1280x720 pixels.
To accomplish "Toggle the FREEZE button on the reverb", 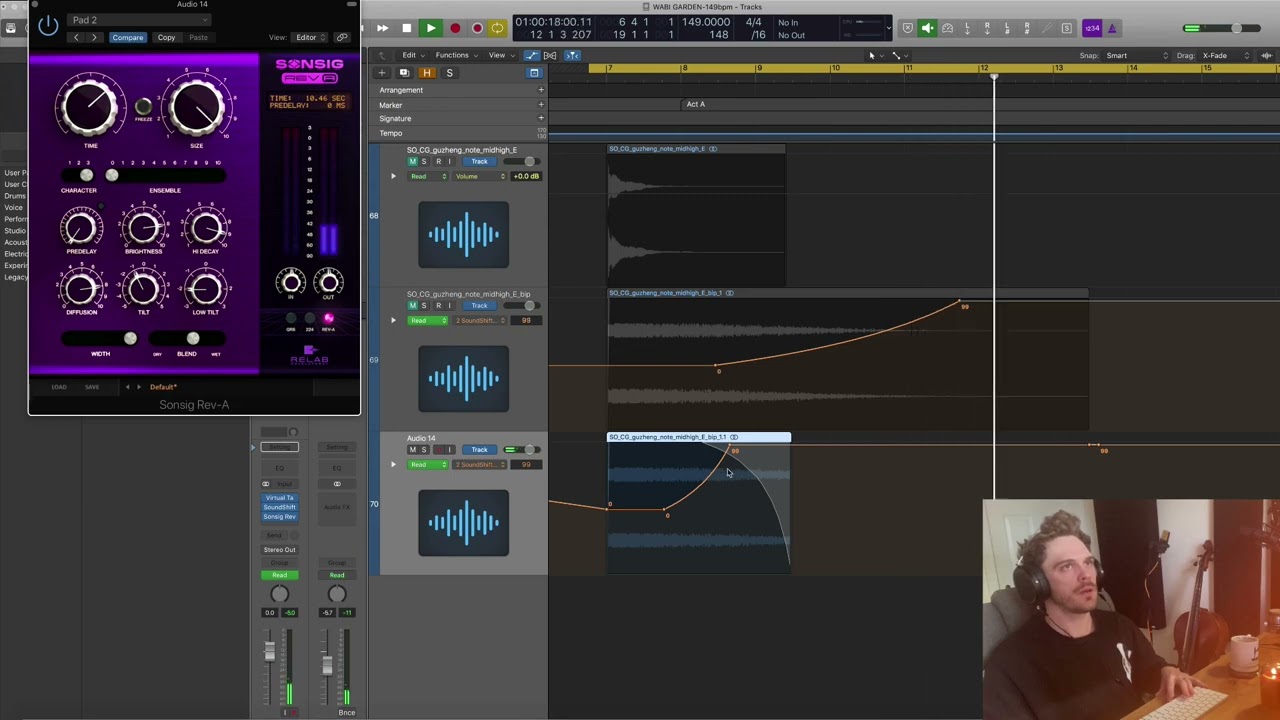I will coord(143,106).
